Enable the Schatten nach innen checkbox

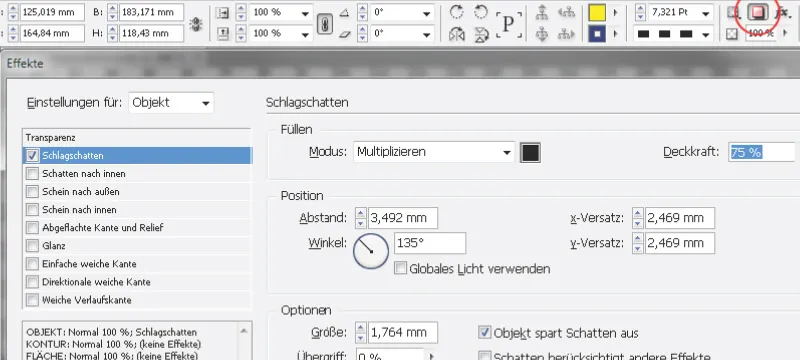click(x=32, y=174)
